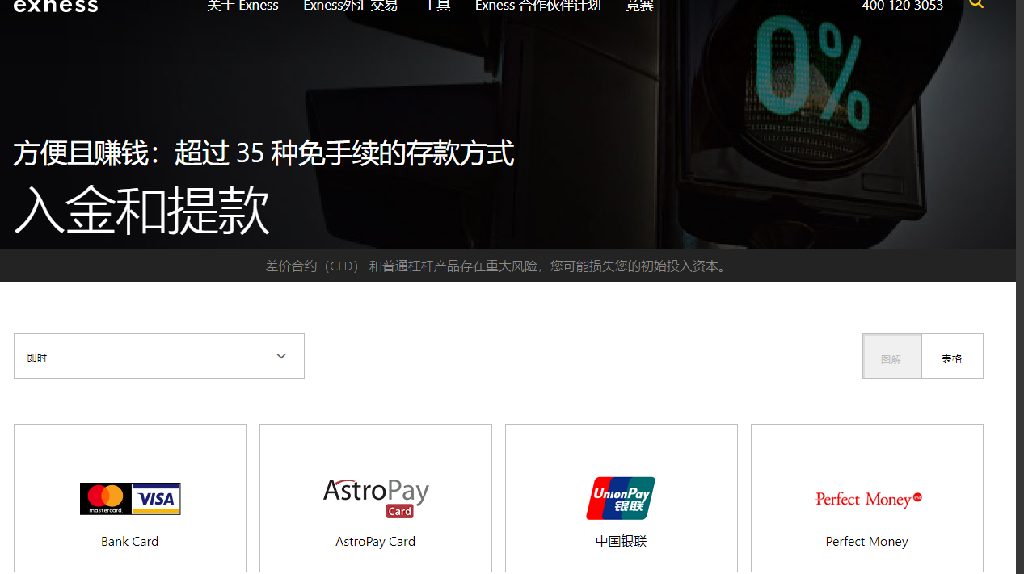
Task: Click the CFD risk warning text
Action: [498, 266]
